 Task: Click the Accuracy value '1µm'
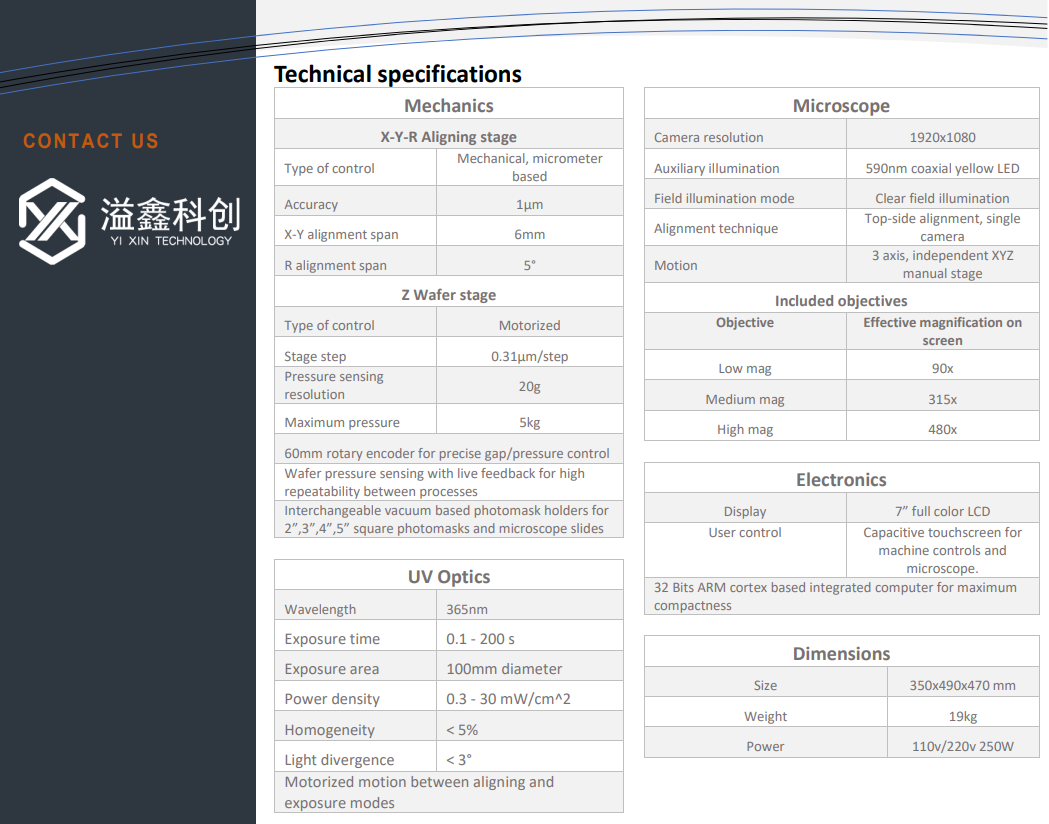point(530,205)
